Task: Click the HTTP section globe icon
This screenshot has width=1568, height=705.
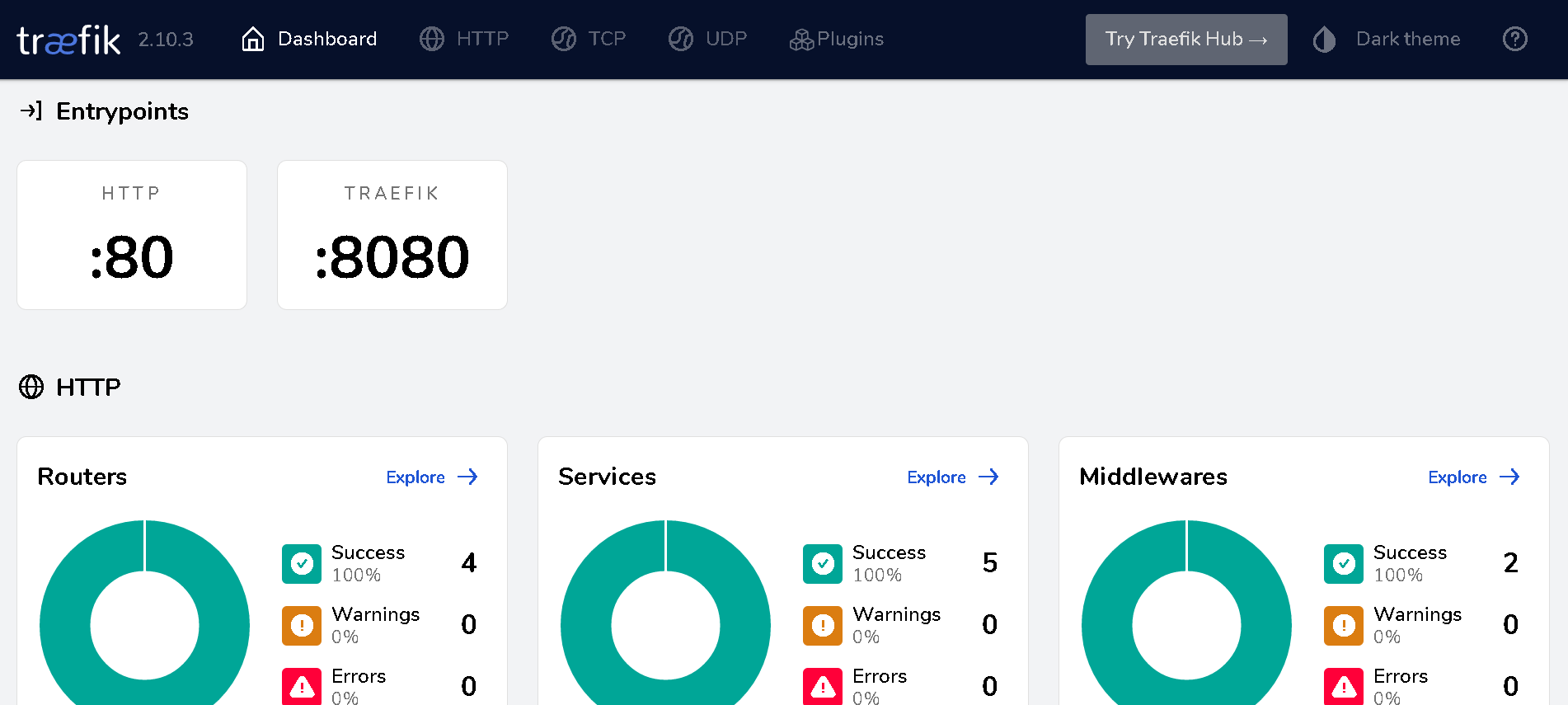Action: tap(31, 387)
